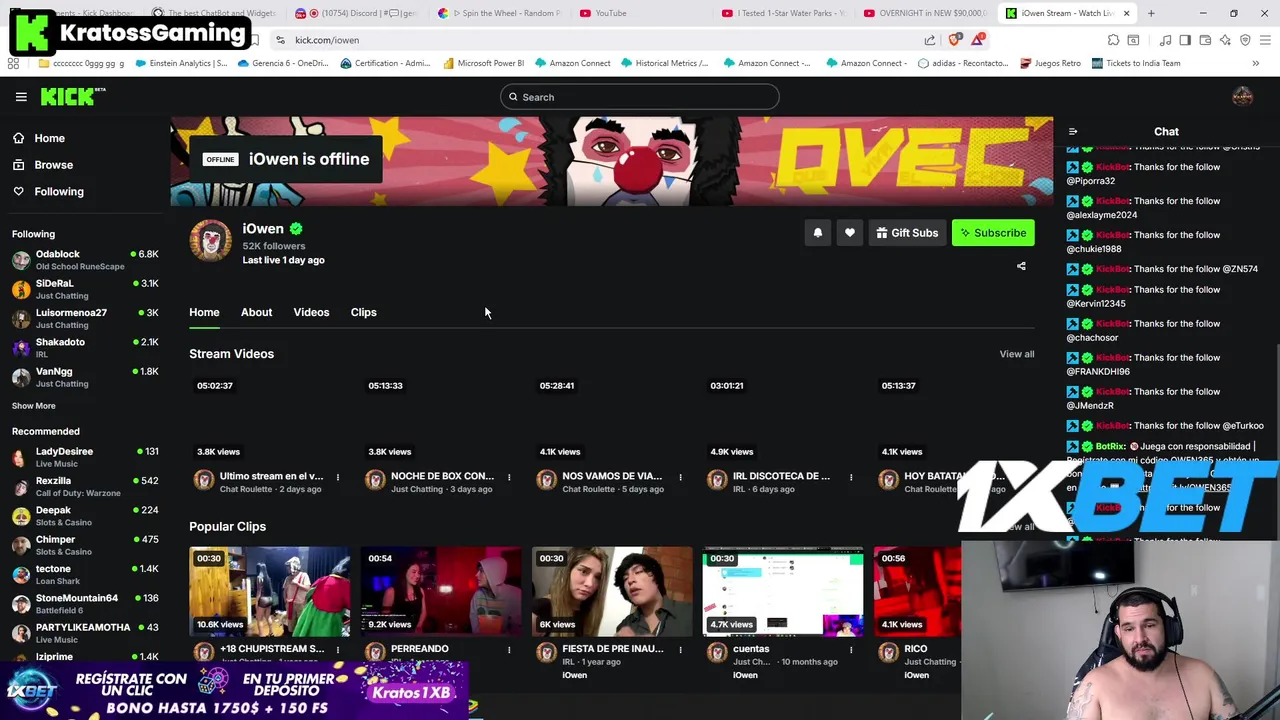Open PARTYLIKEAMOTHA recommended channel
Image resolution: width=1280 pixels, height=720 pixels.
point(85,633)
